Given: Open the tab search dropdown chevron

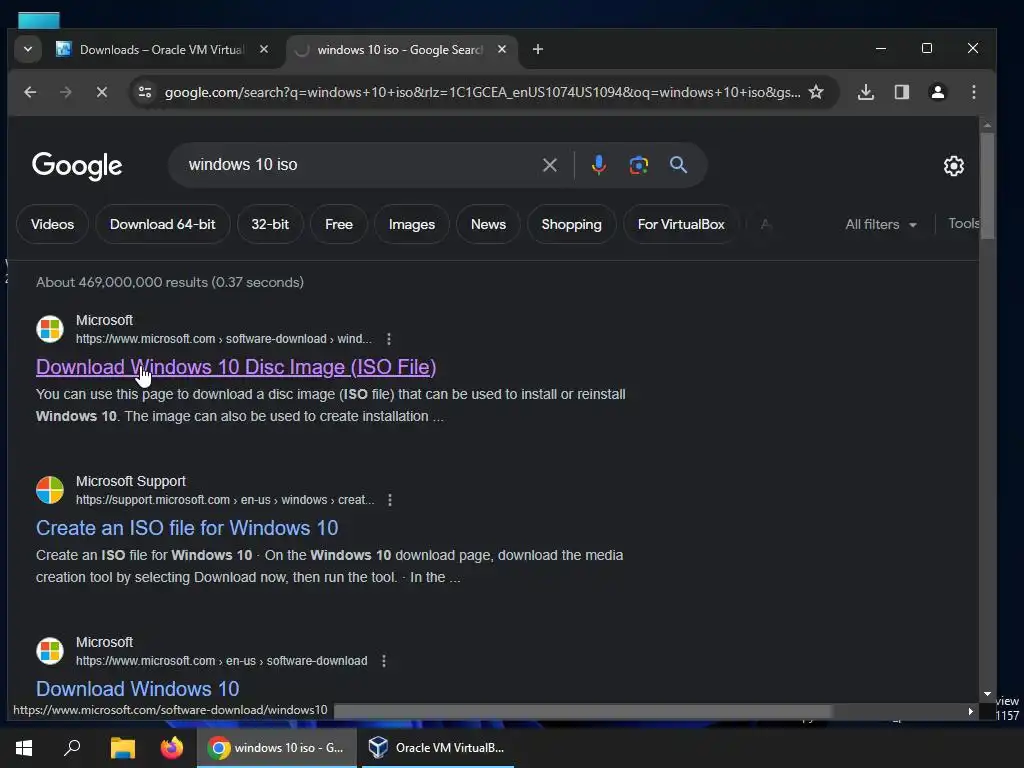Looking at the screenshot, I should coord(27,50).
